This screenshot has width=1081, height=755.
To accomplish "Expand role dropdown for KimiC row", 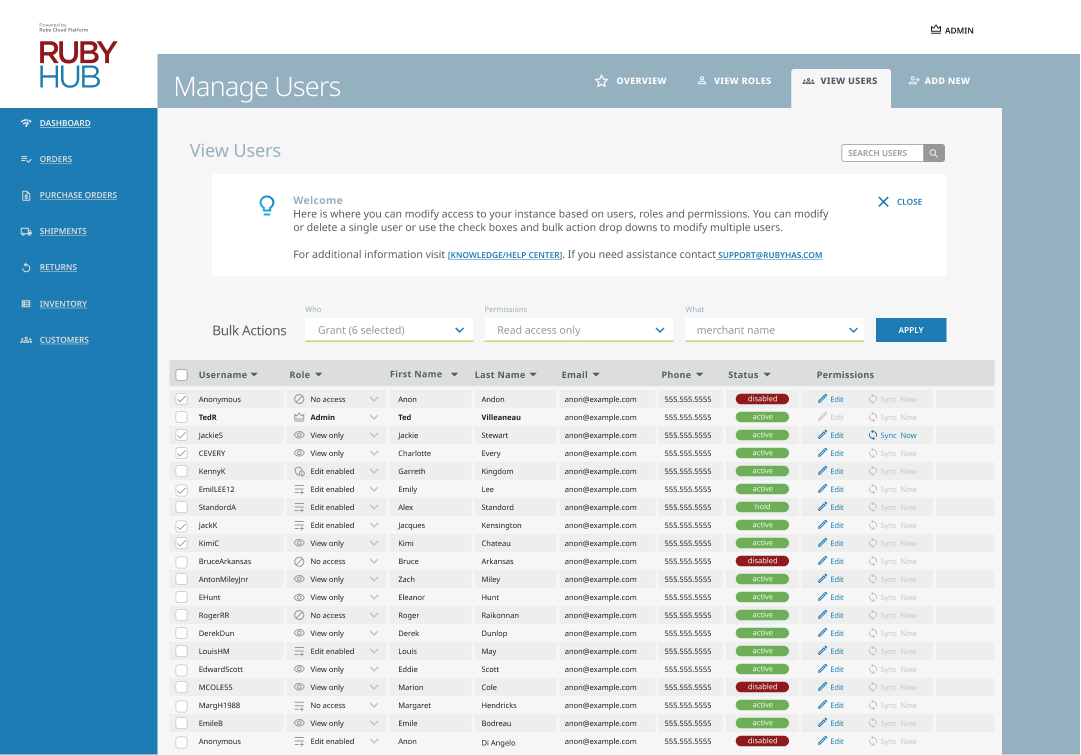I will pos(374,543).
